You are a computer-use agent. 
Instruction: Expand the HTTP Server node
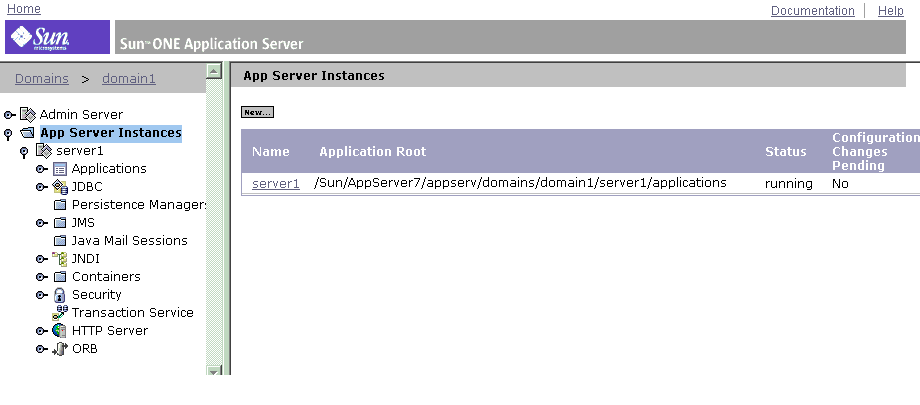click(x=42, y=331)
